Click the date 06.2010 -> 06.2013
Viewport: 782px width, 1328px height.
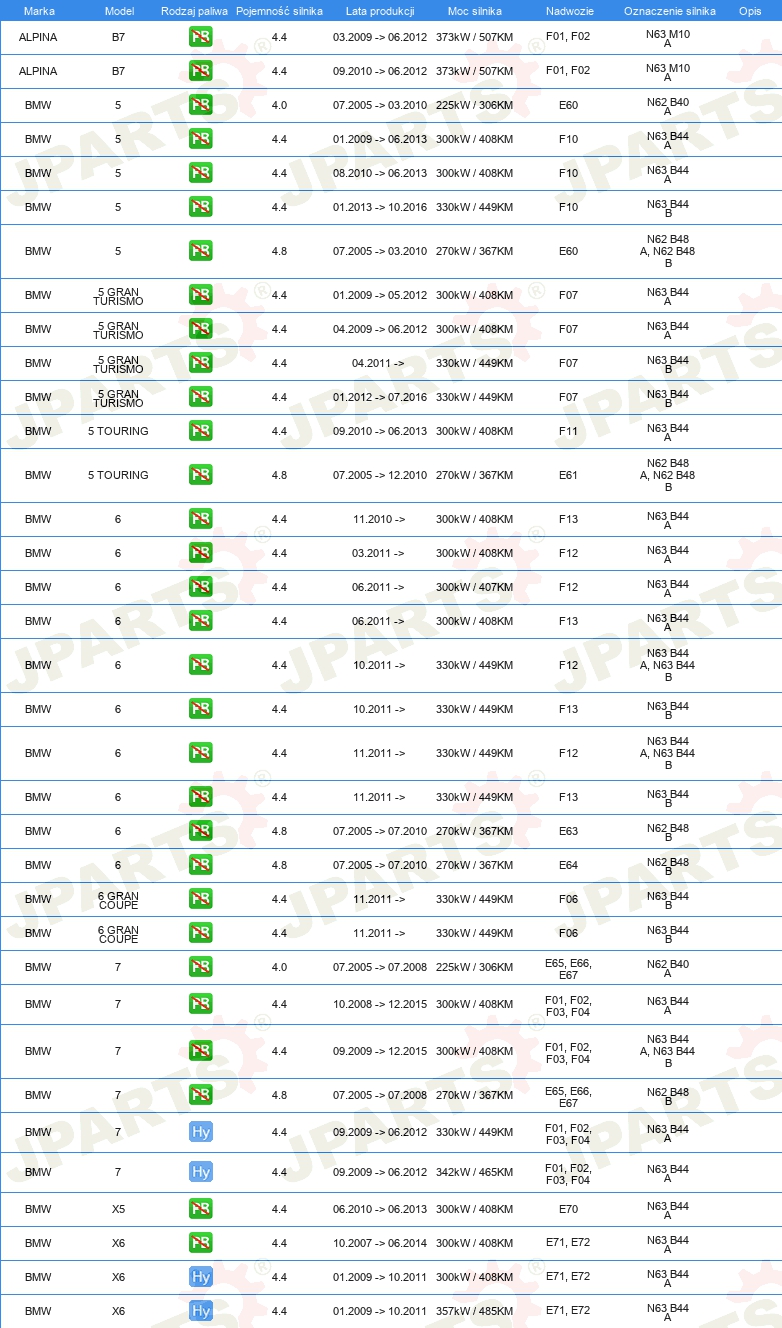(380, 1210)
